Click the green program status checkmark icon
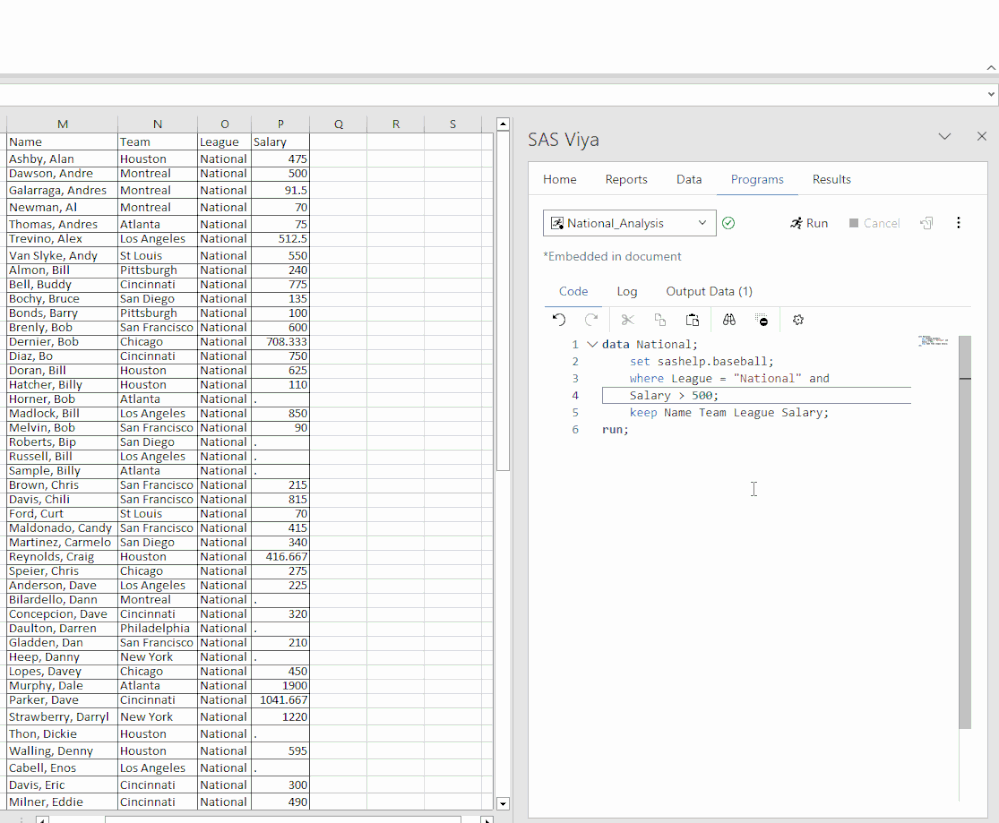This screenshot has height=823, width=999. pyautogui.click(x=728, y=223)
